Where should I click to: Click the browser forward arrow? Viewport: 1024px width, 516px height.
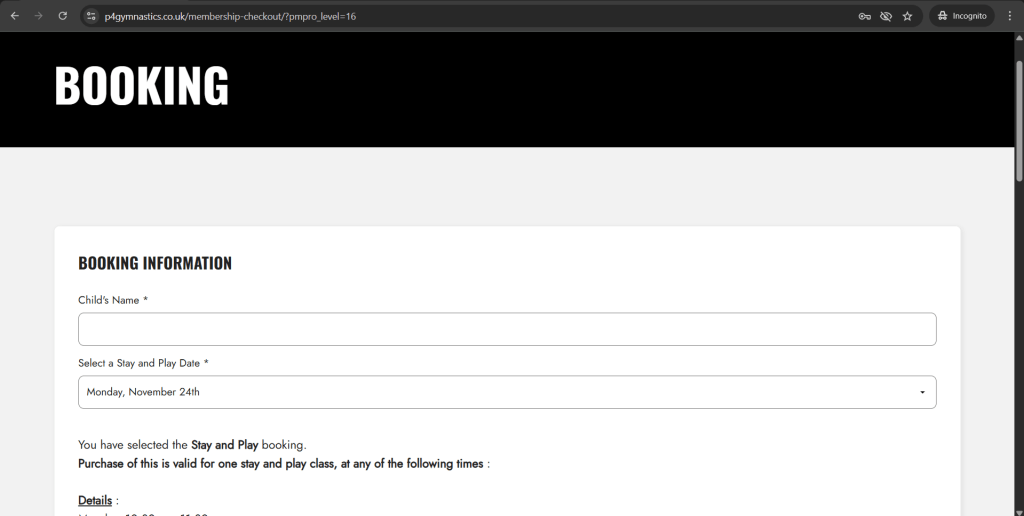click(x=38, y=16)
